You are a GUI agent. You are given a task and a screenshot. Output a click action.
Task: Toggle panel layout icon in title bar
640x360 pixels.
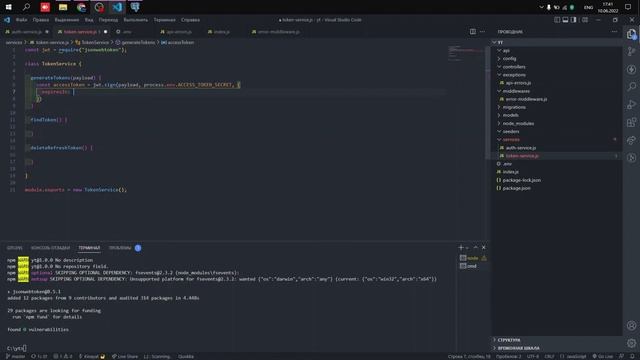[565, 20]
